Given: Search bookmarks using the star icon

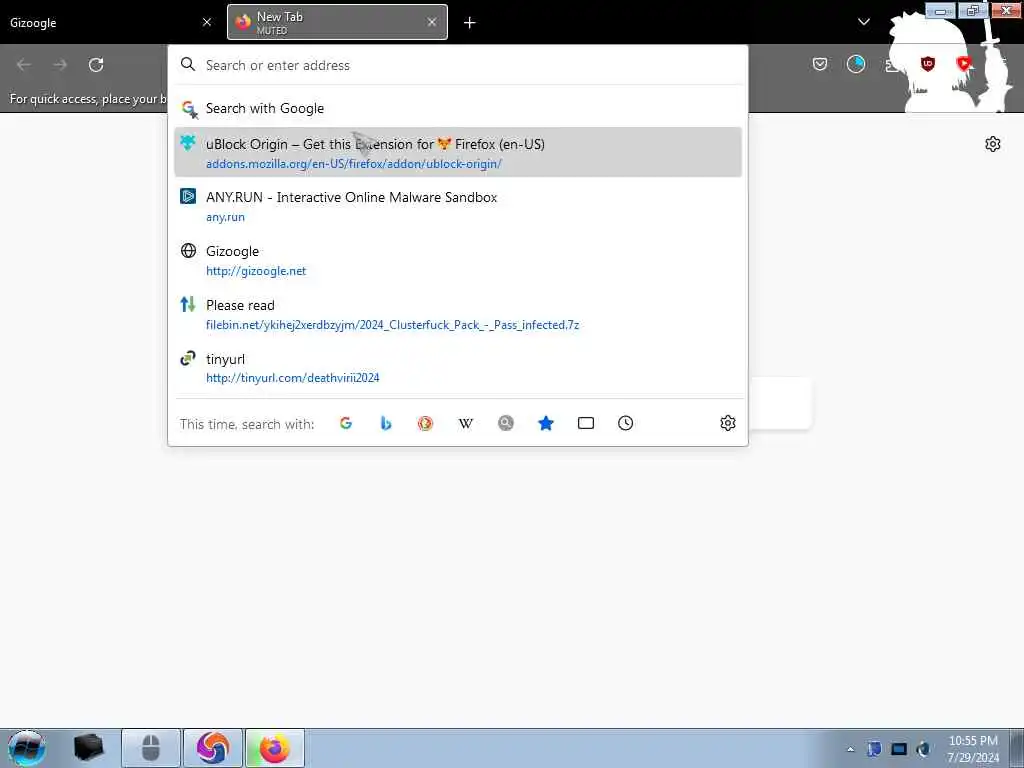Looking at the screenshot, I should tap(546, 423).
